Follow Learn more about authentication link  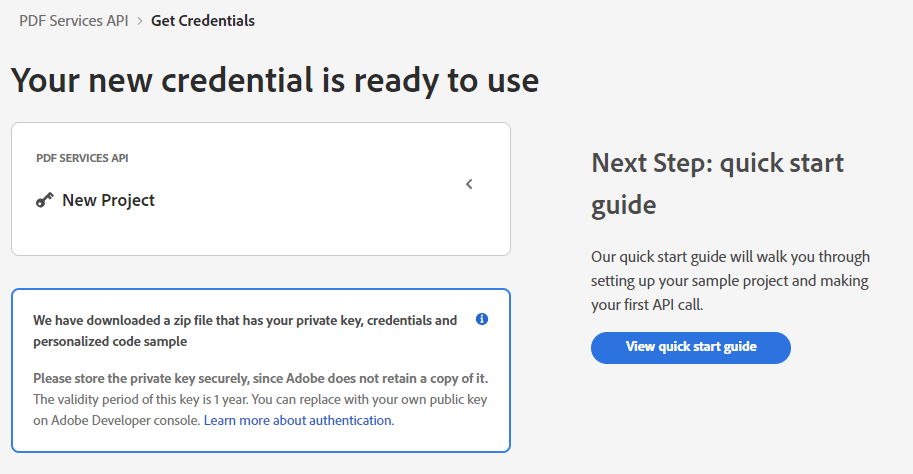pos(299,420)
